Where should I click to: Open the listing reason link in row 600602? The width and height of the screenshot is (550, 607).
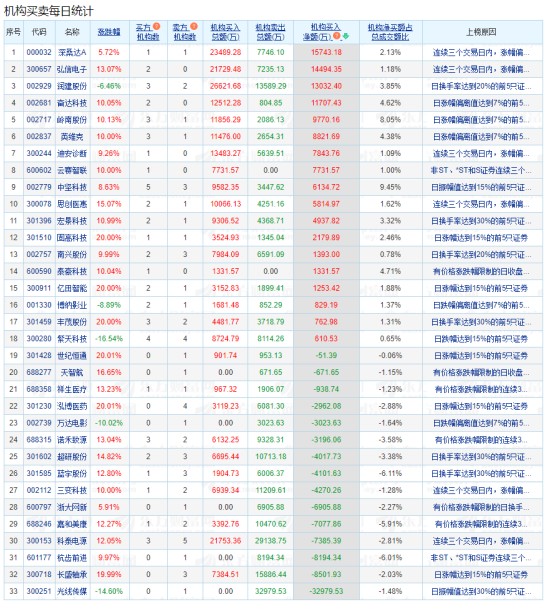click(481, 170)
